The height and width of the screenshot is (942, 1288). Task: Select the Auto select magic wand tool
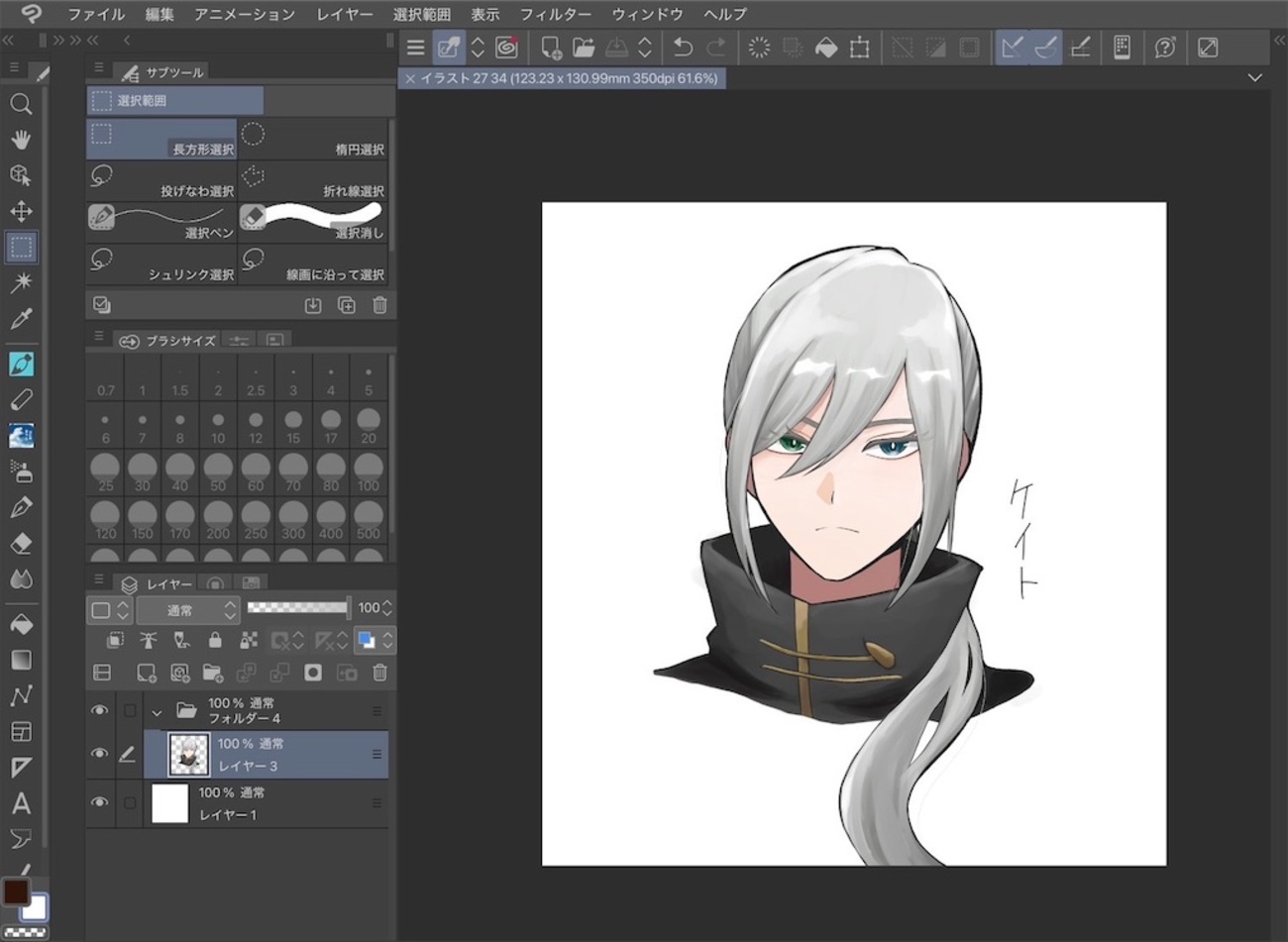[x=21, y=283]
